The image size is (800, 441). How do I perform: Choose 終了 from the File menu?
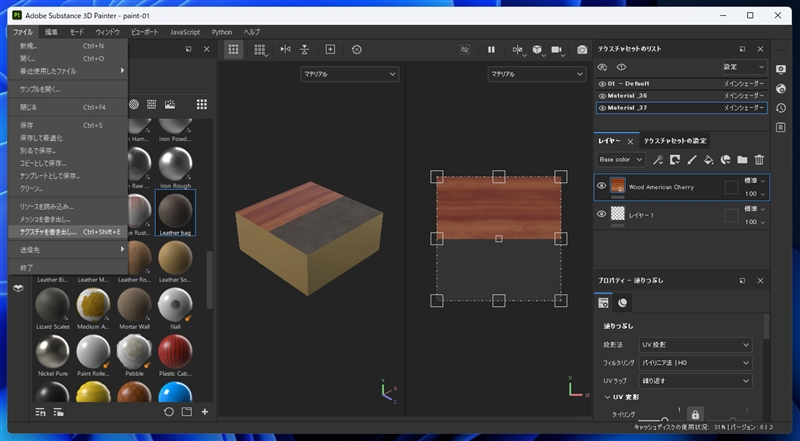tap(68, 267)
